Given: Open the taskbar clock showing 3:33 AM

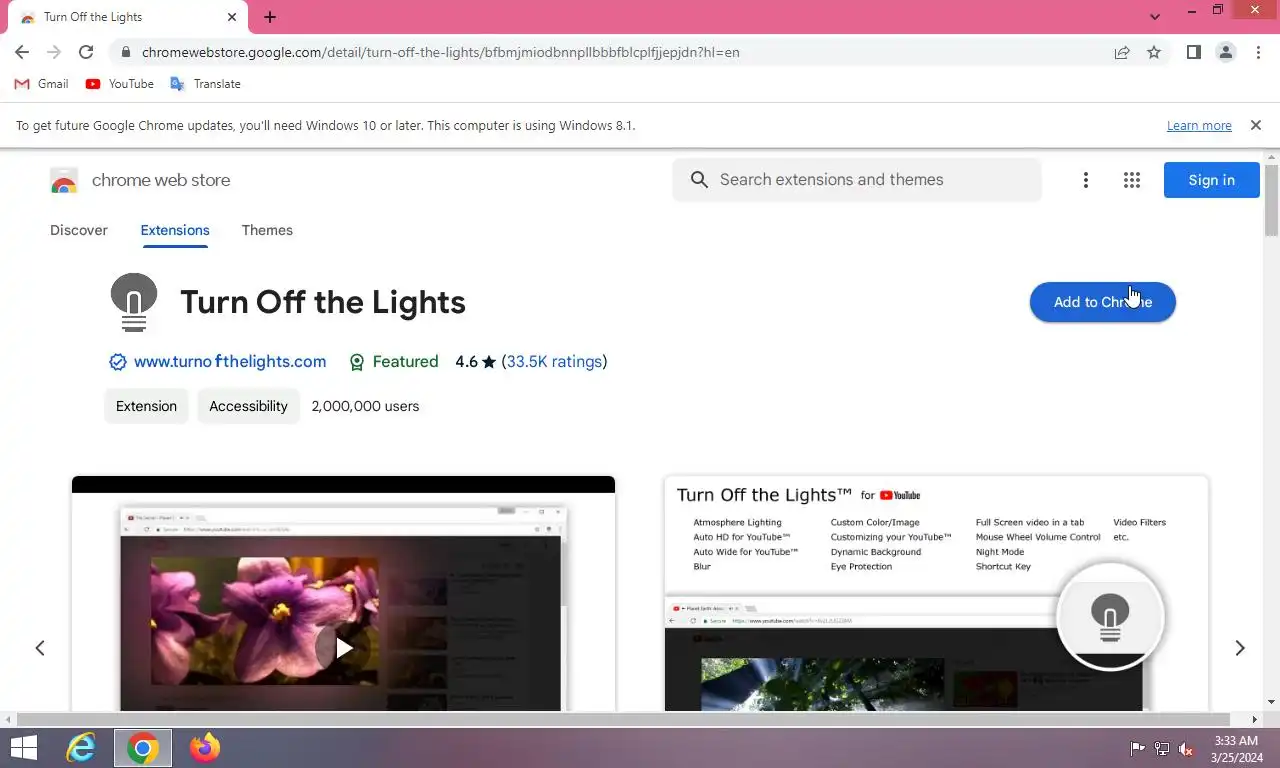Looking at the screenshot, I should [1235, 749].
